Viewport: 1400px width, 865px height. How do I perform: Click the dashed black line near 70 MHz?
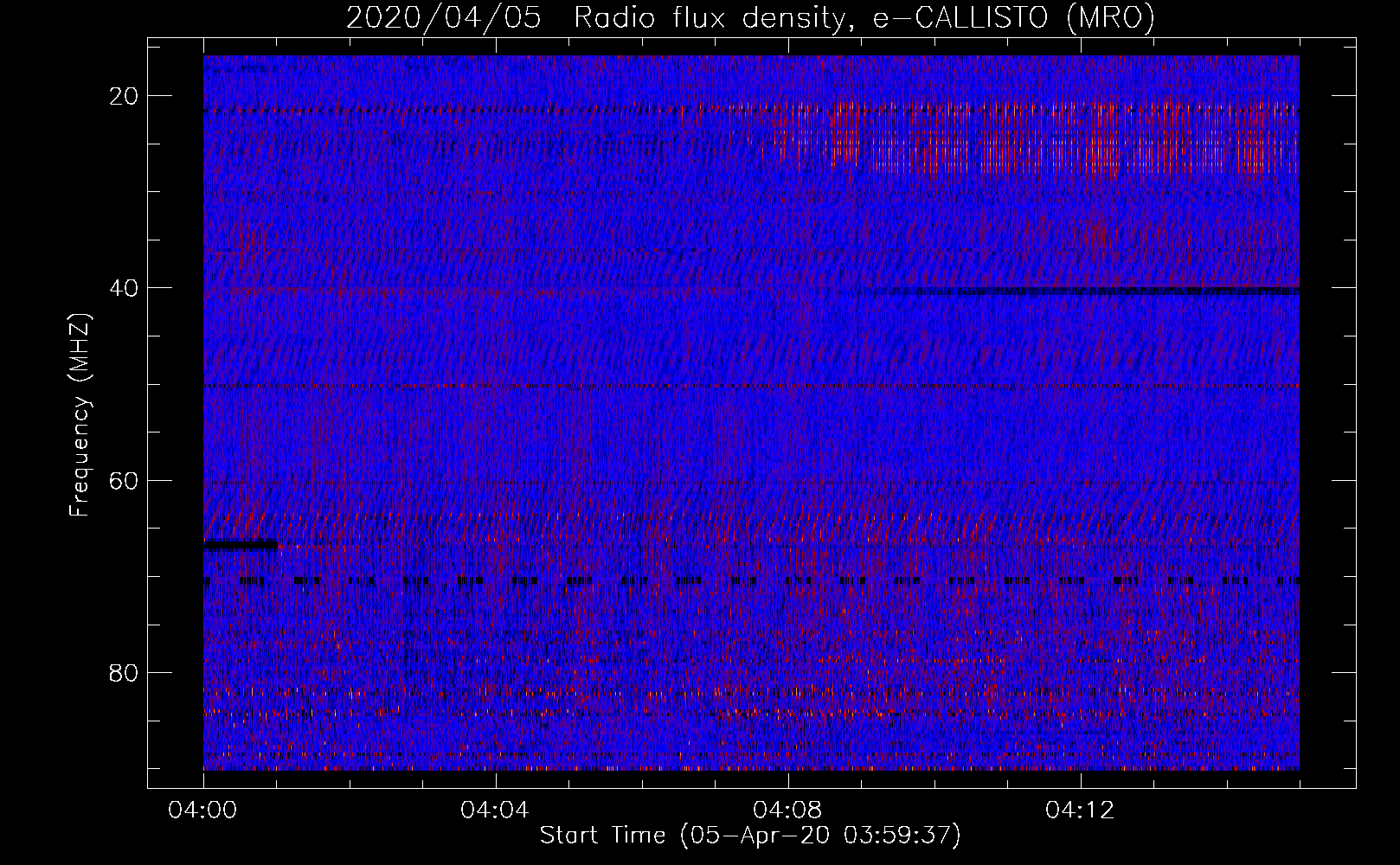coord(751,580)
